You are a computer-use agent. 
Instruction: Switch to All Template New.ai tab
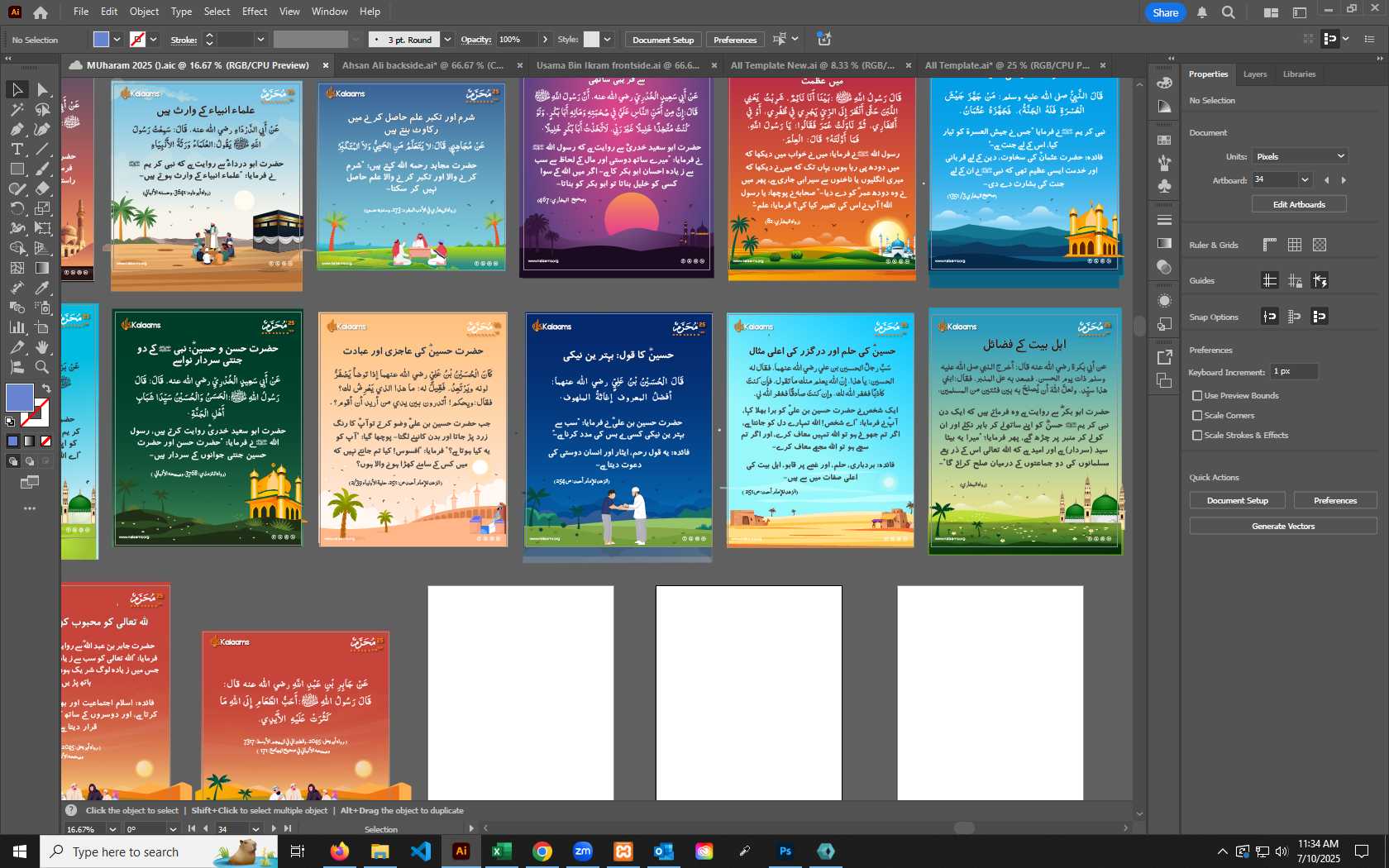click(813, 65)
